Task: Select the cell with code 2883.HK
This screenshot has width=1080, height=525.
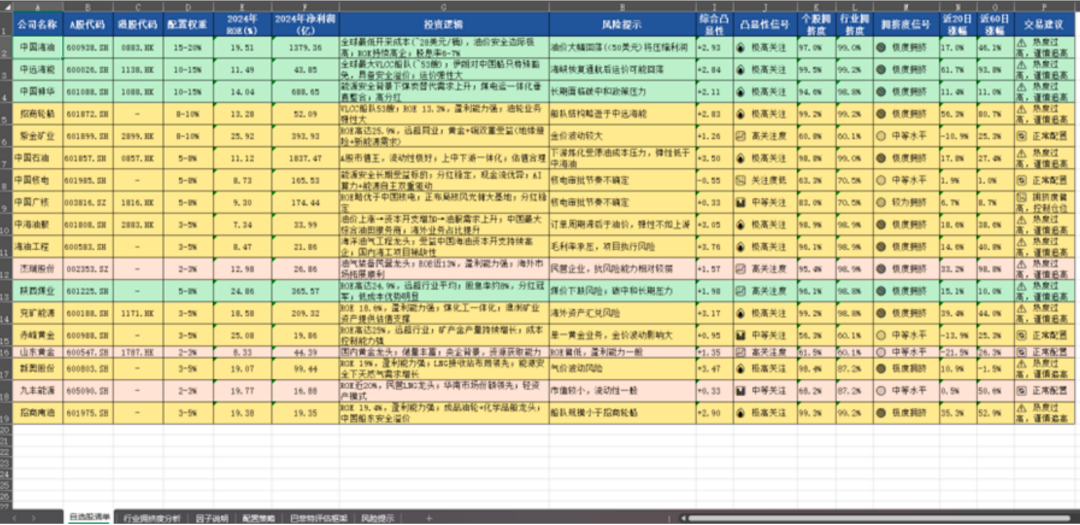Action: tap(138, 225)
